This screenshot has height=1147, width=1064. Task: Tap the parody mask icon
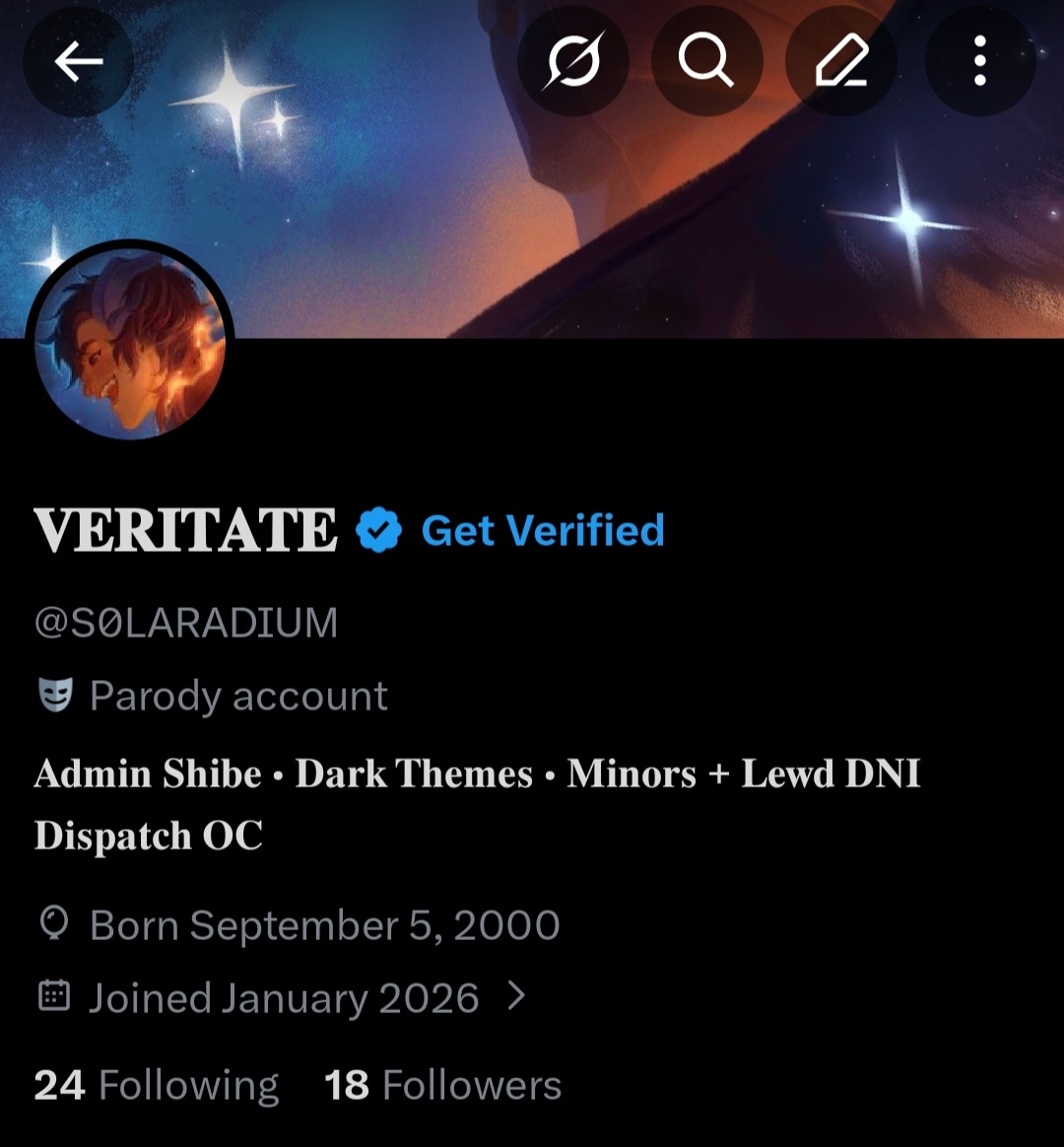(x=55, y=697)
